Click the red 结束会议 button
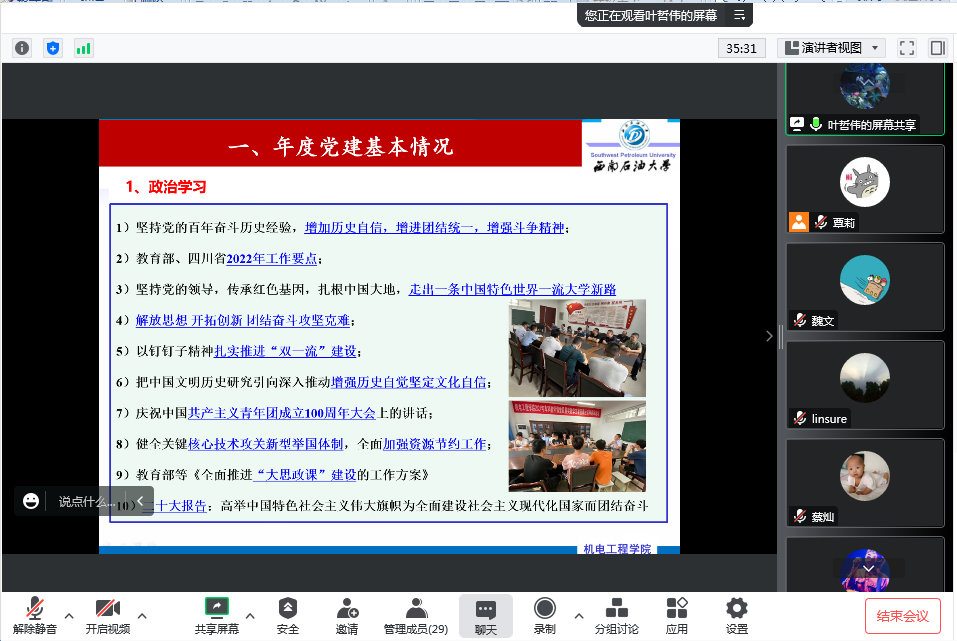 (x=902, y=616)
